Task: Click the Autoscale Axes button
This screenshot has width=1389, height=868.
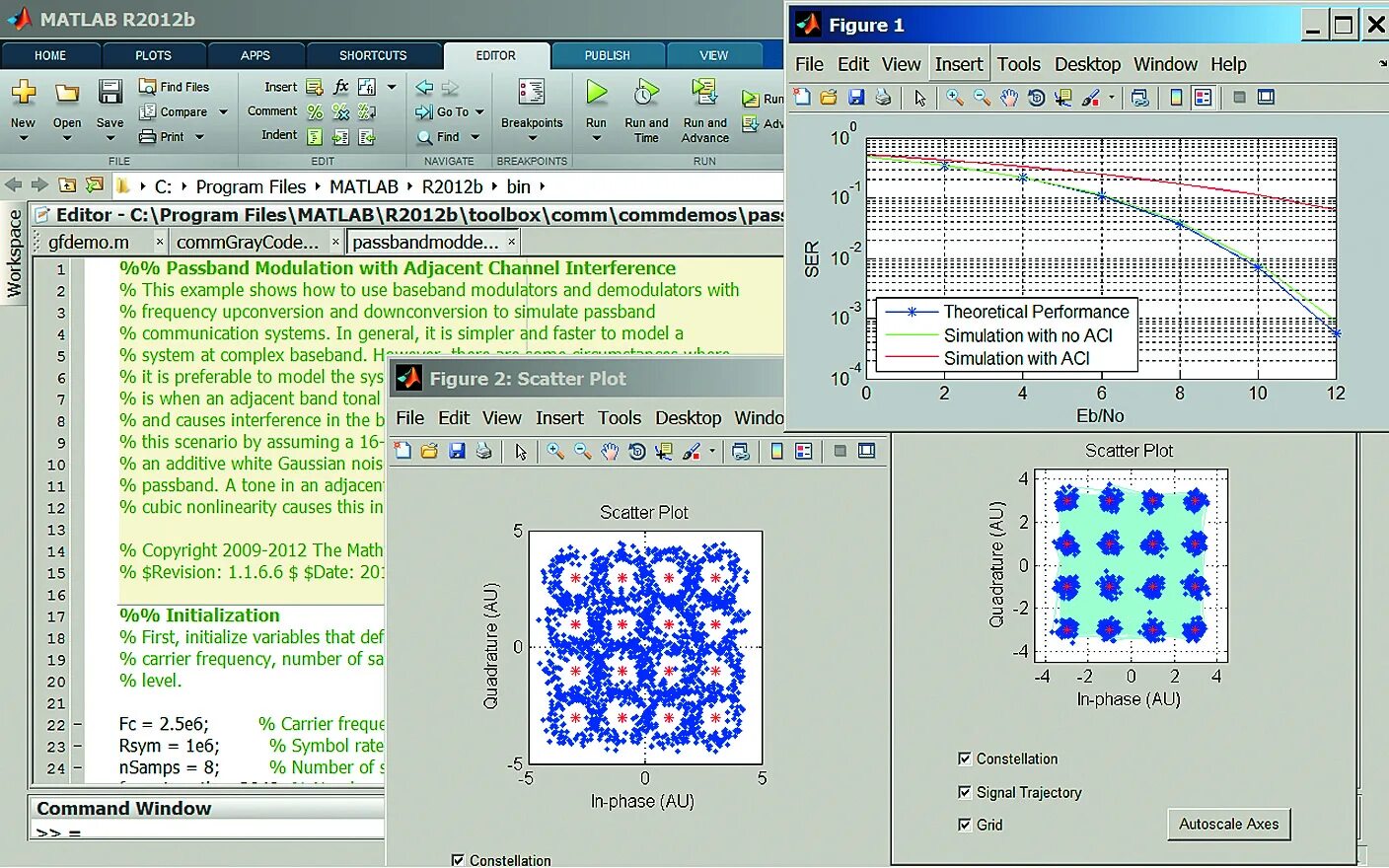Action: tap(1228, 824)
